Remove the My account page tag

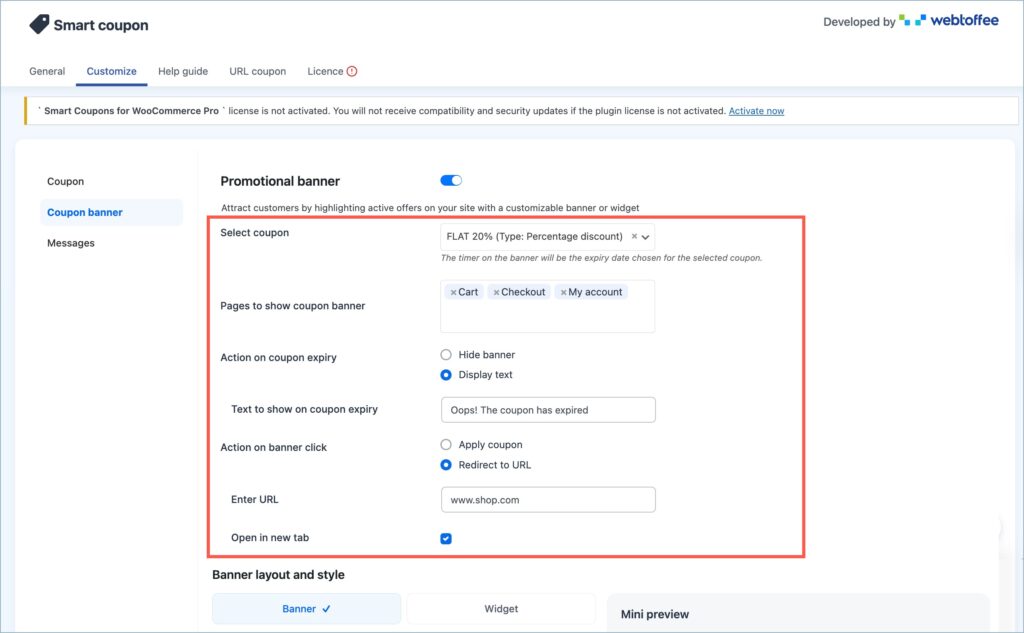[x=564, y=292]
